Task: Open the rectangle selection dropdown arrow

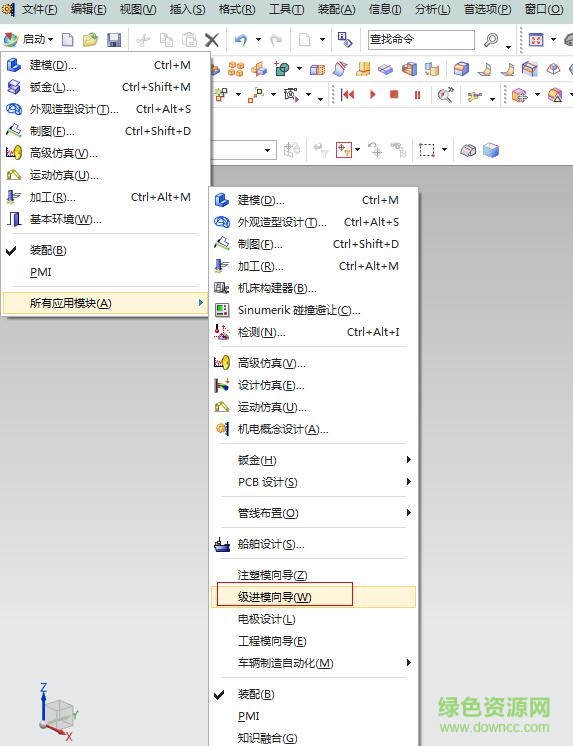Action: tap(445, 150)
